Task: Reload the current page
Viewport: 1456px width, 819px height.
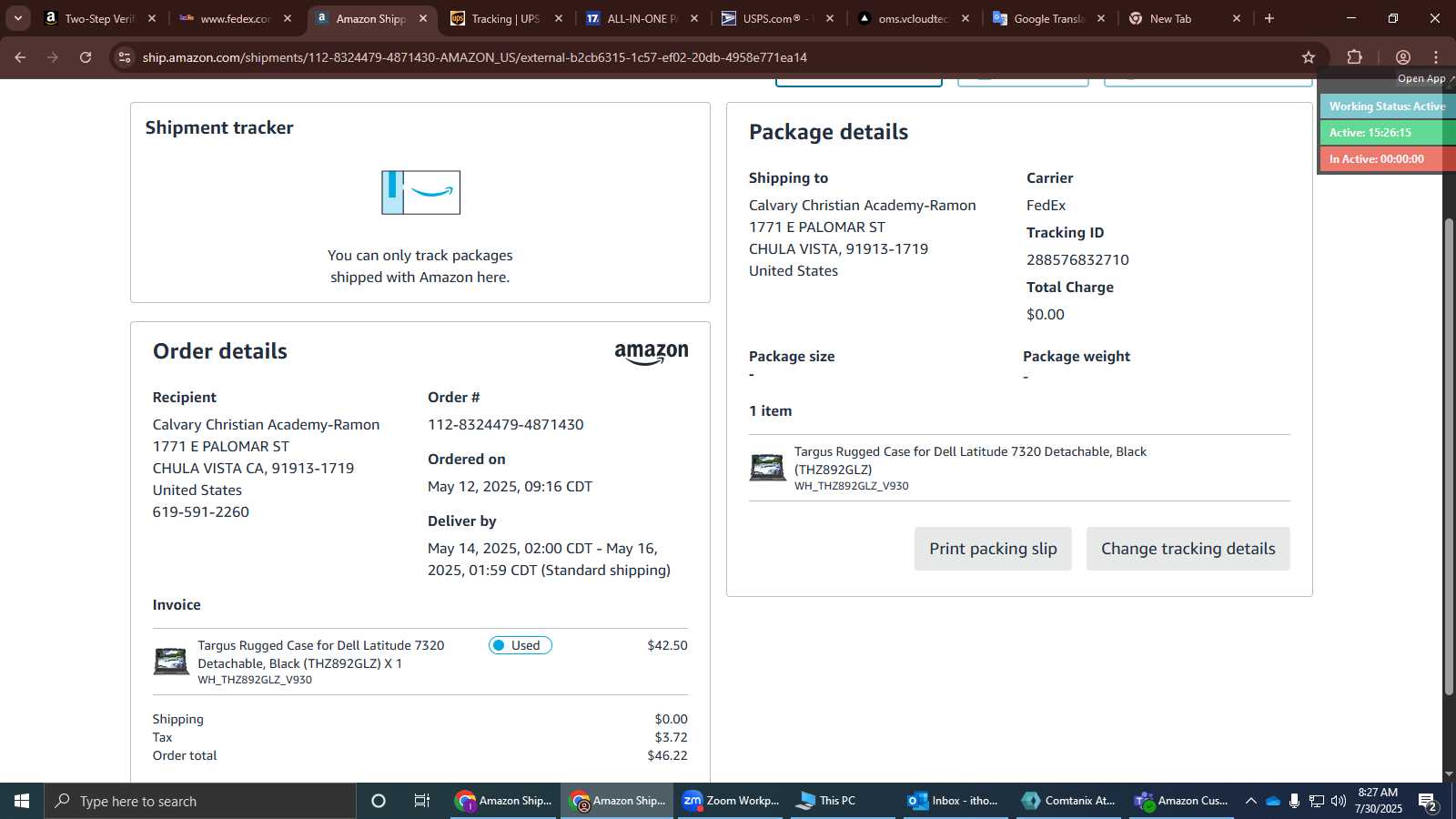Action: coord(86,57)
